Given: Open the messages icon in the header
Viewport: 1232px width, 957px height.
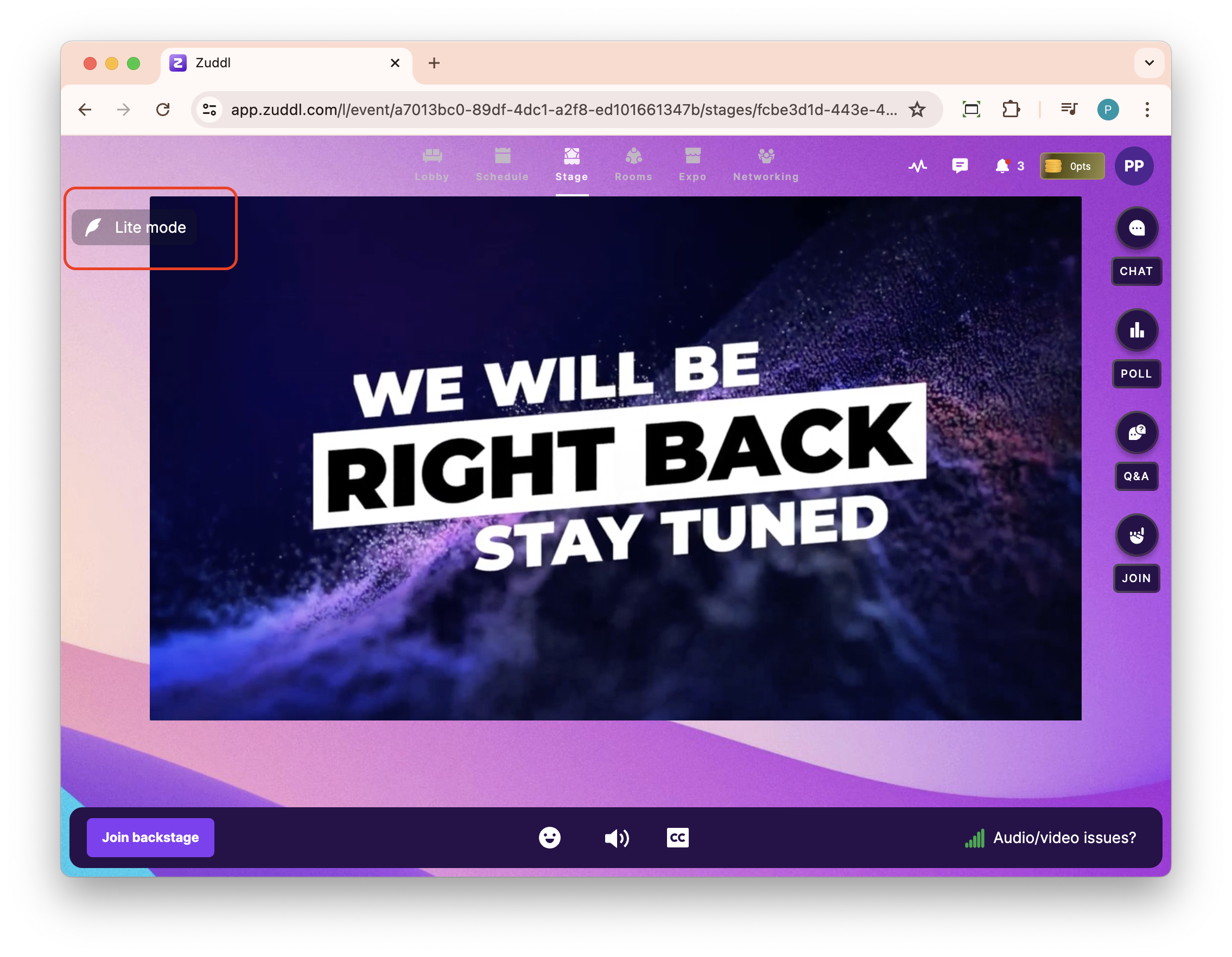Looking at the screenshot, I should (x=960, y=166).
